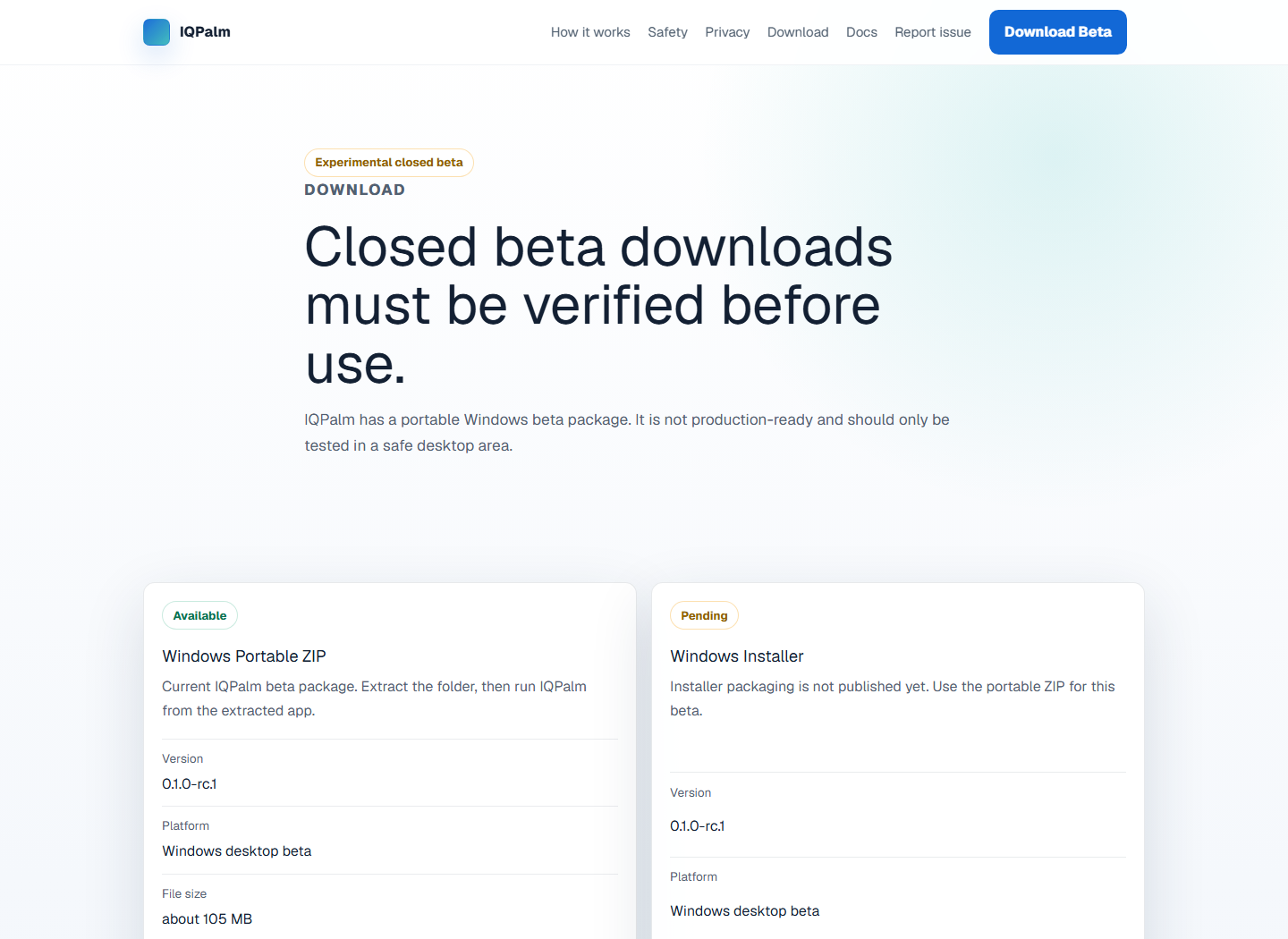Click the DOWNLOAD eyebrow label

355,190
